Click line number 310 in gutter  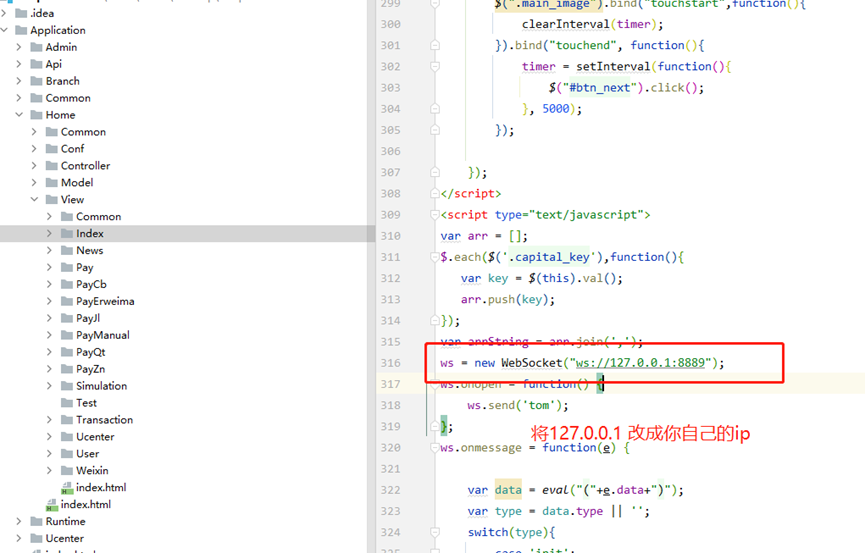pyautogui.click(x=391, y=236)
